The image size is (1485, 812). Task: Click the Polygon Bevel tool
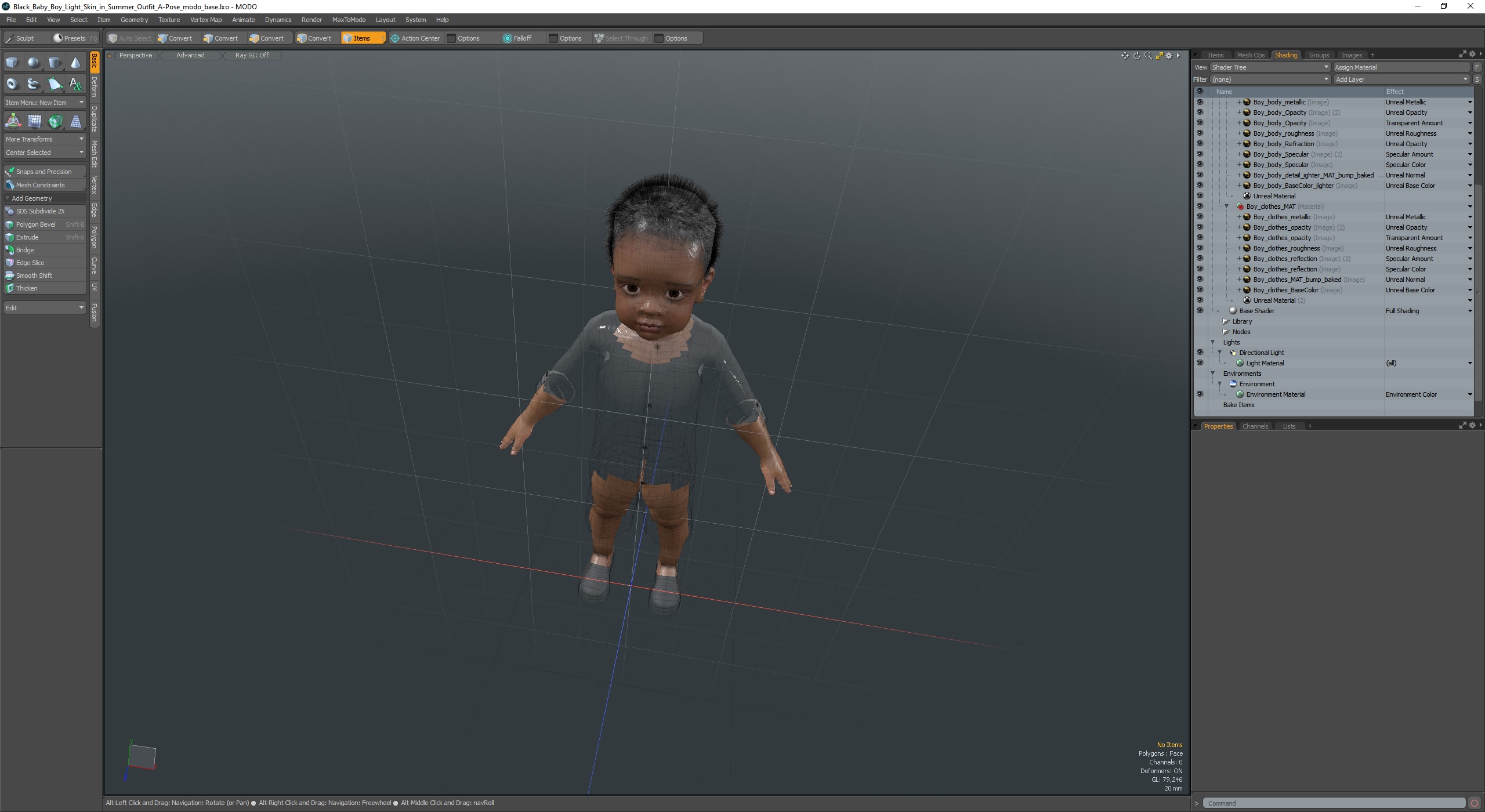point(36,224)
